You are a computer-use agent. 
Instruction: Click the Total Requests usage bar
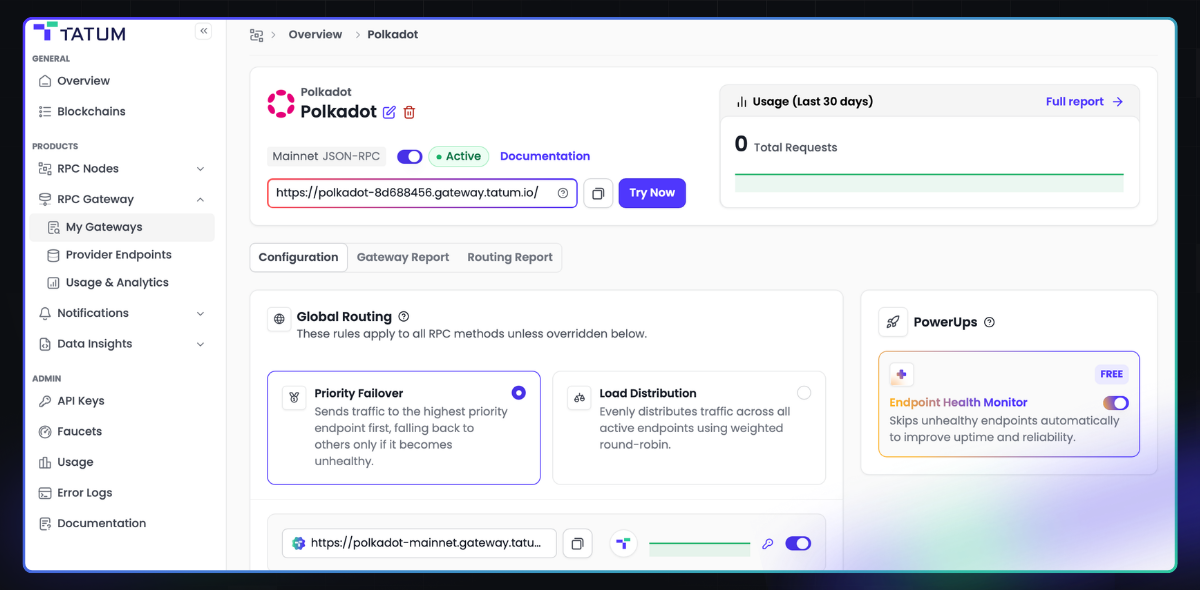[929, 182]
